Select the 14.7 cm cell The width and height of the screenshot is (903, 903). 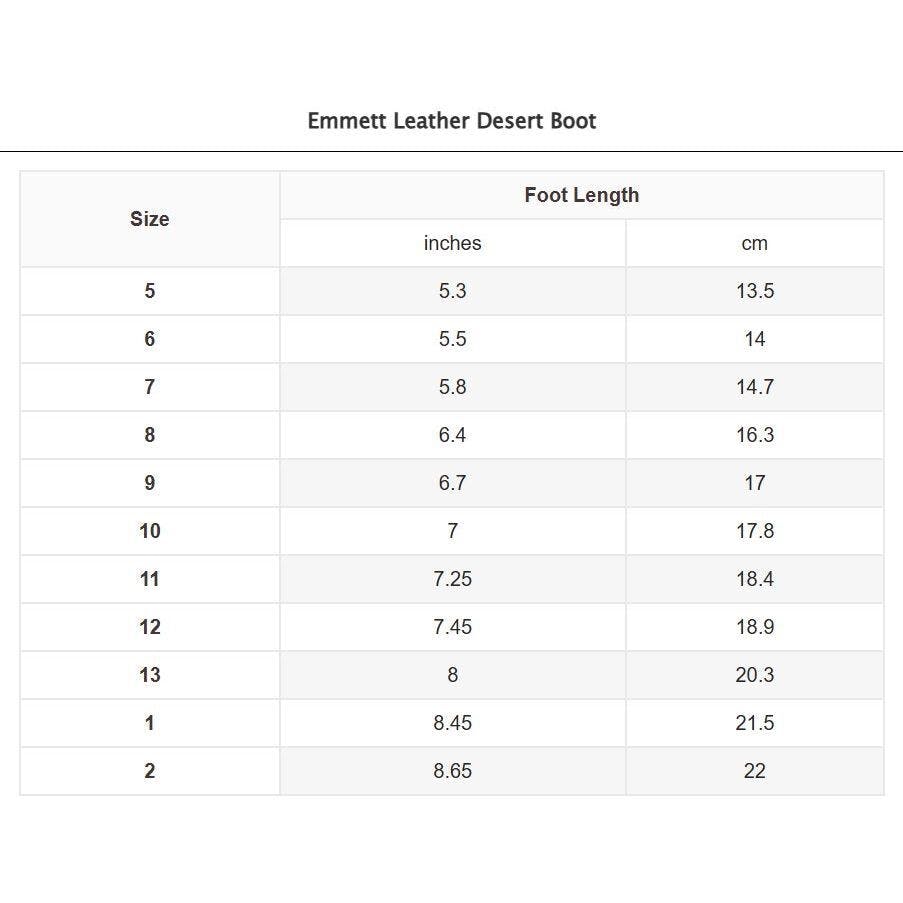[x=754, y=387]
